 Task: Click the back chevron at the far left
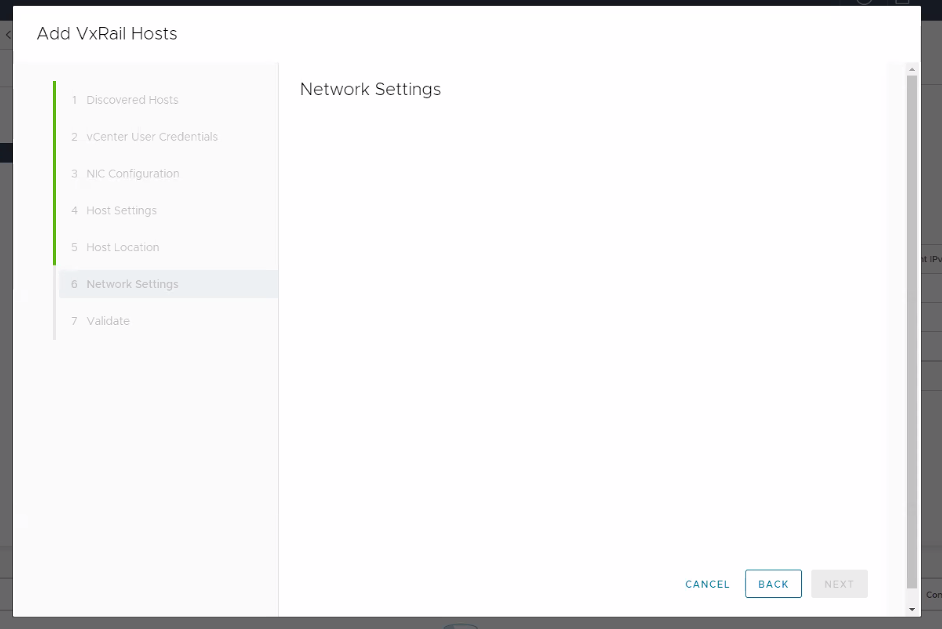[7, 33]
